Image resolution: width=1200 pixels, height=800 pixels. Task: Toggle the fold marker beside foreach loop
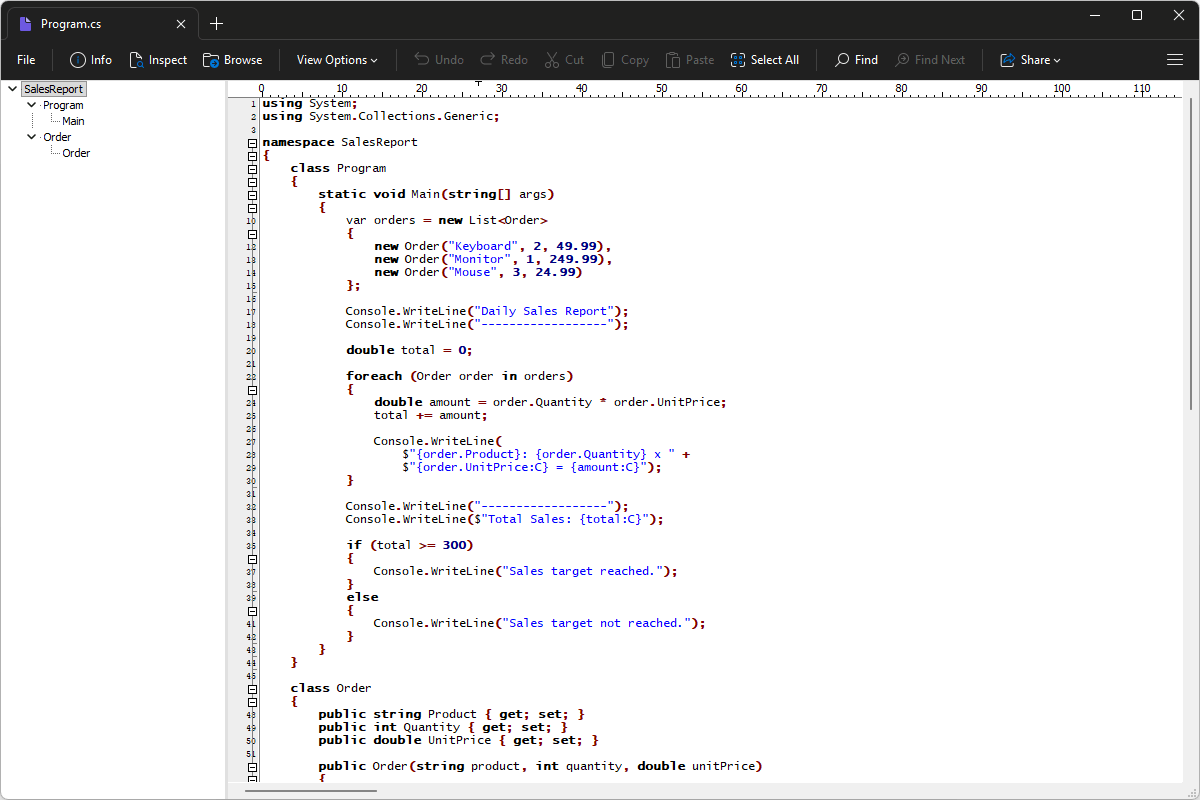pyautogui.click(x=252, y=377)
